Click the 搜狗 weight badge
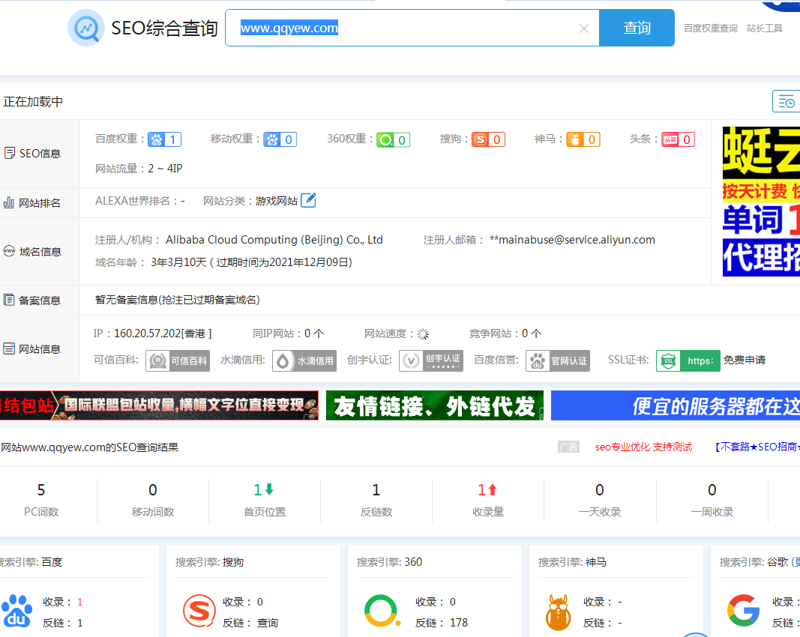 [488, 140]
